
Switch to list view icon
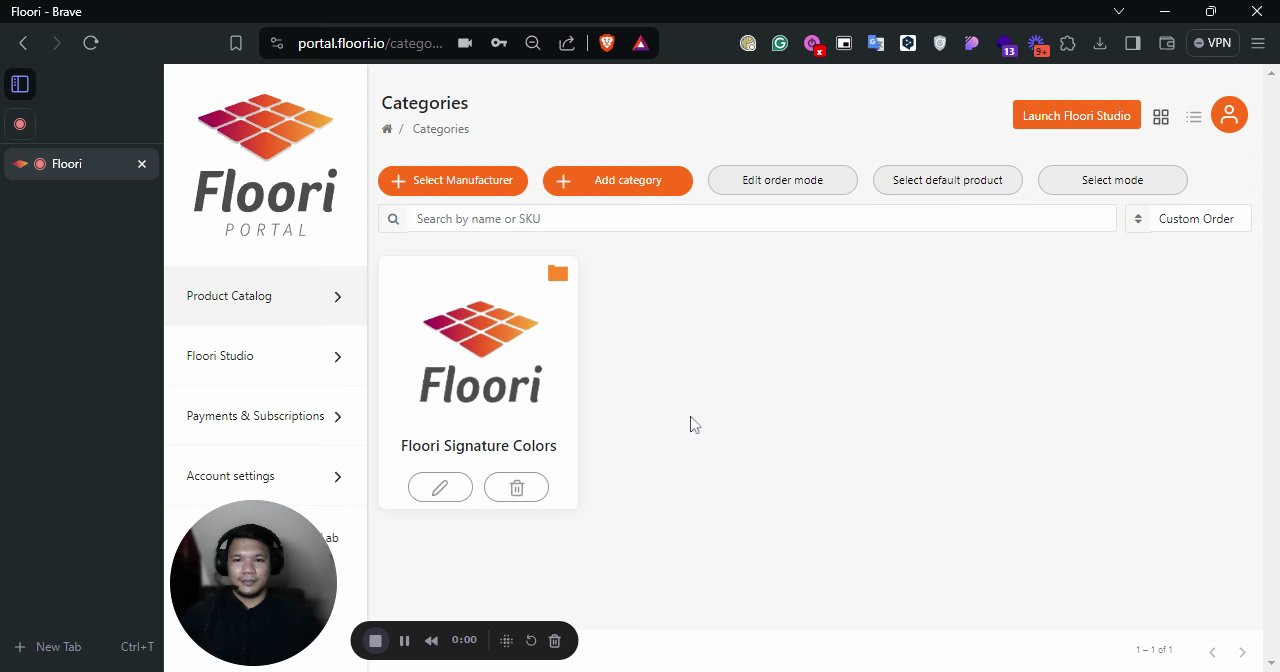click(x=1194, y=117)
